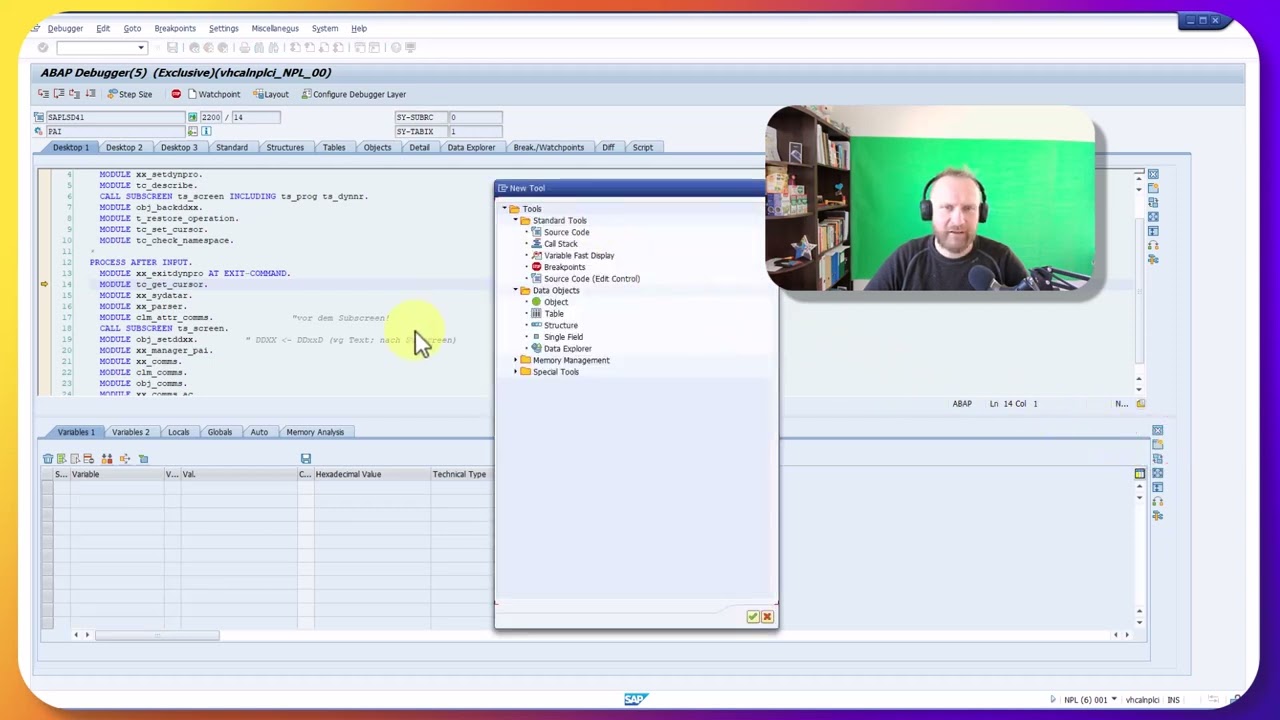
Task: Click save icon in variables toolbar
Action: pyautogui.click(x=306, y=459)
